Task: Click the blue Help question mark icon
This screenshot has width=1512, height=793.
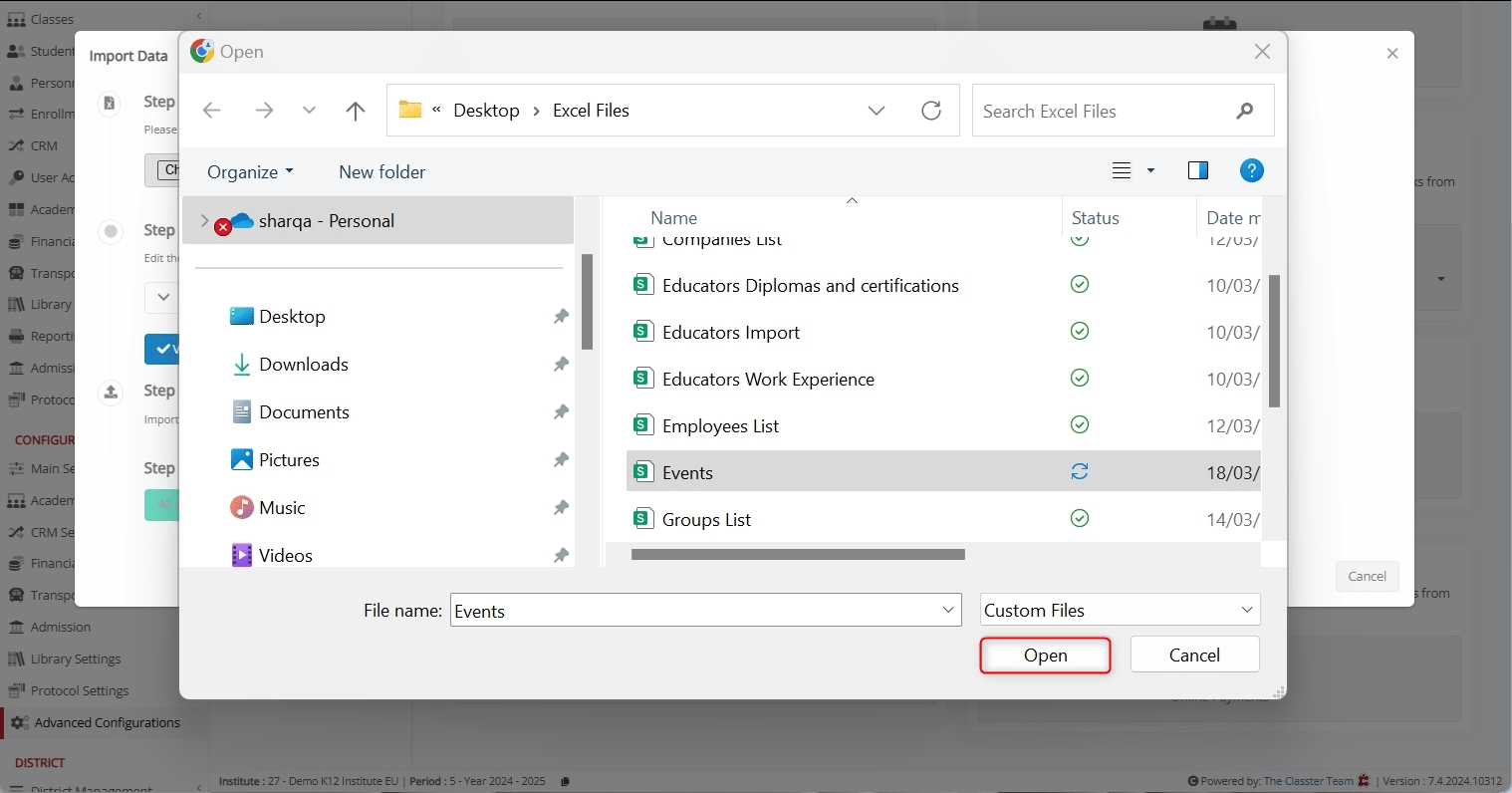Action: coord(1251,170)
